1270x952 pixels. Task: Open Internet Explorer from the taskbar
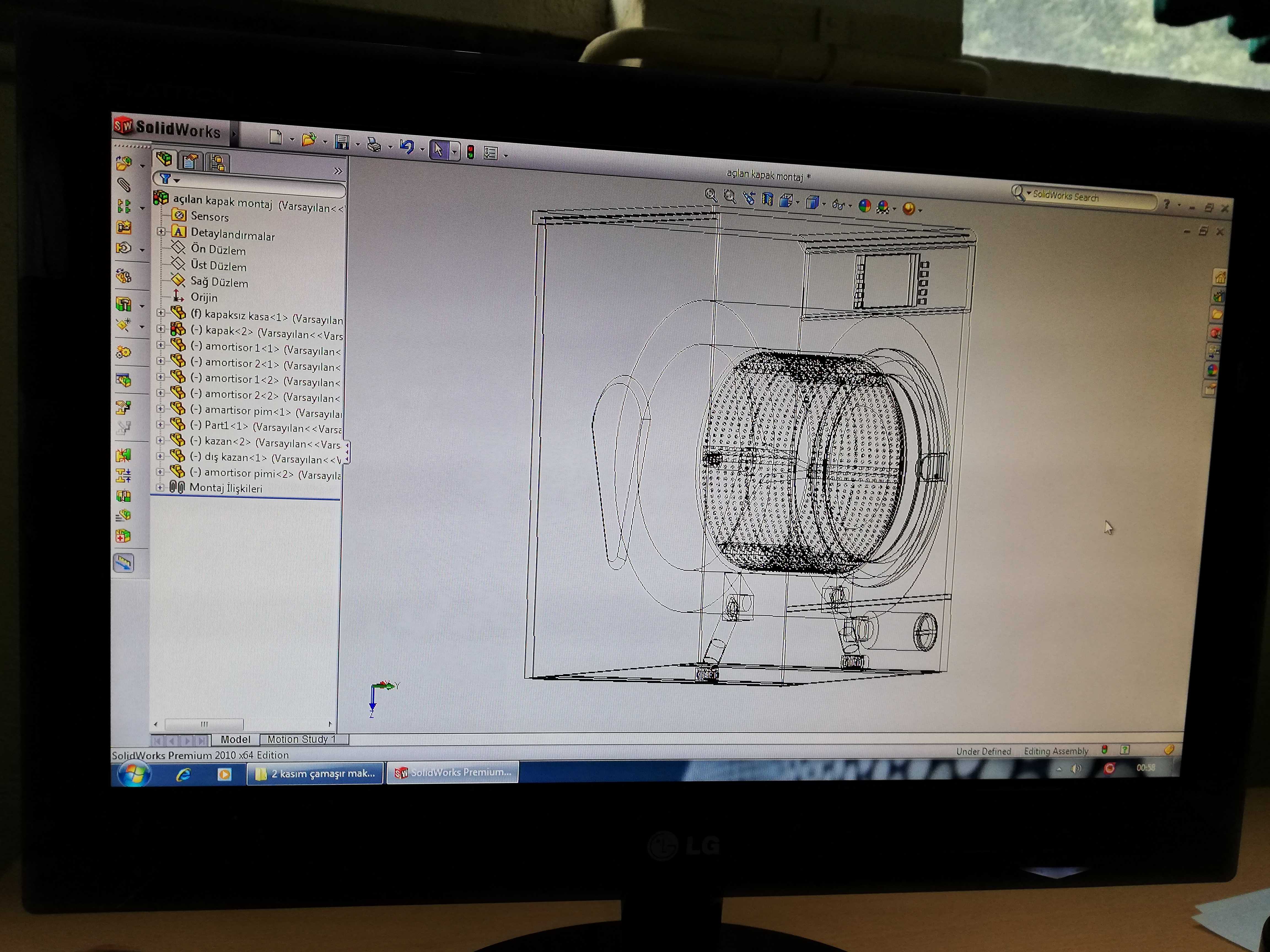184,775
